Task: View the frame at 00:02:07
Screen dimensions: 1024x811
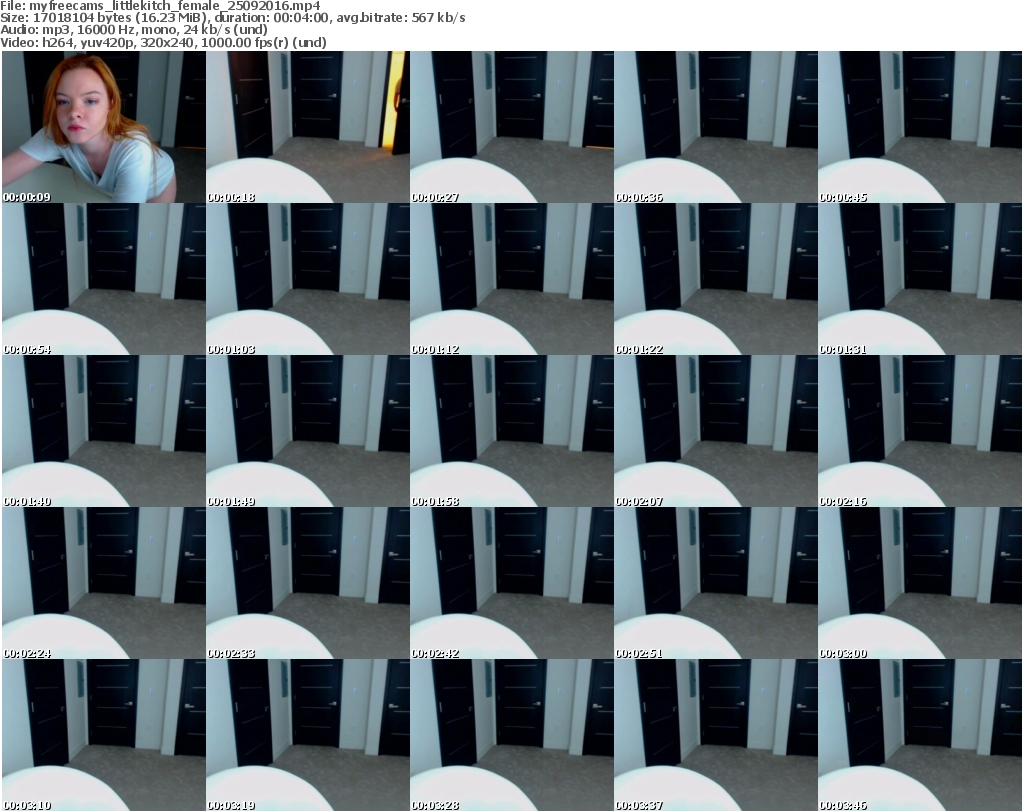Action: [x=716, y=431]
